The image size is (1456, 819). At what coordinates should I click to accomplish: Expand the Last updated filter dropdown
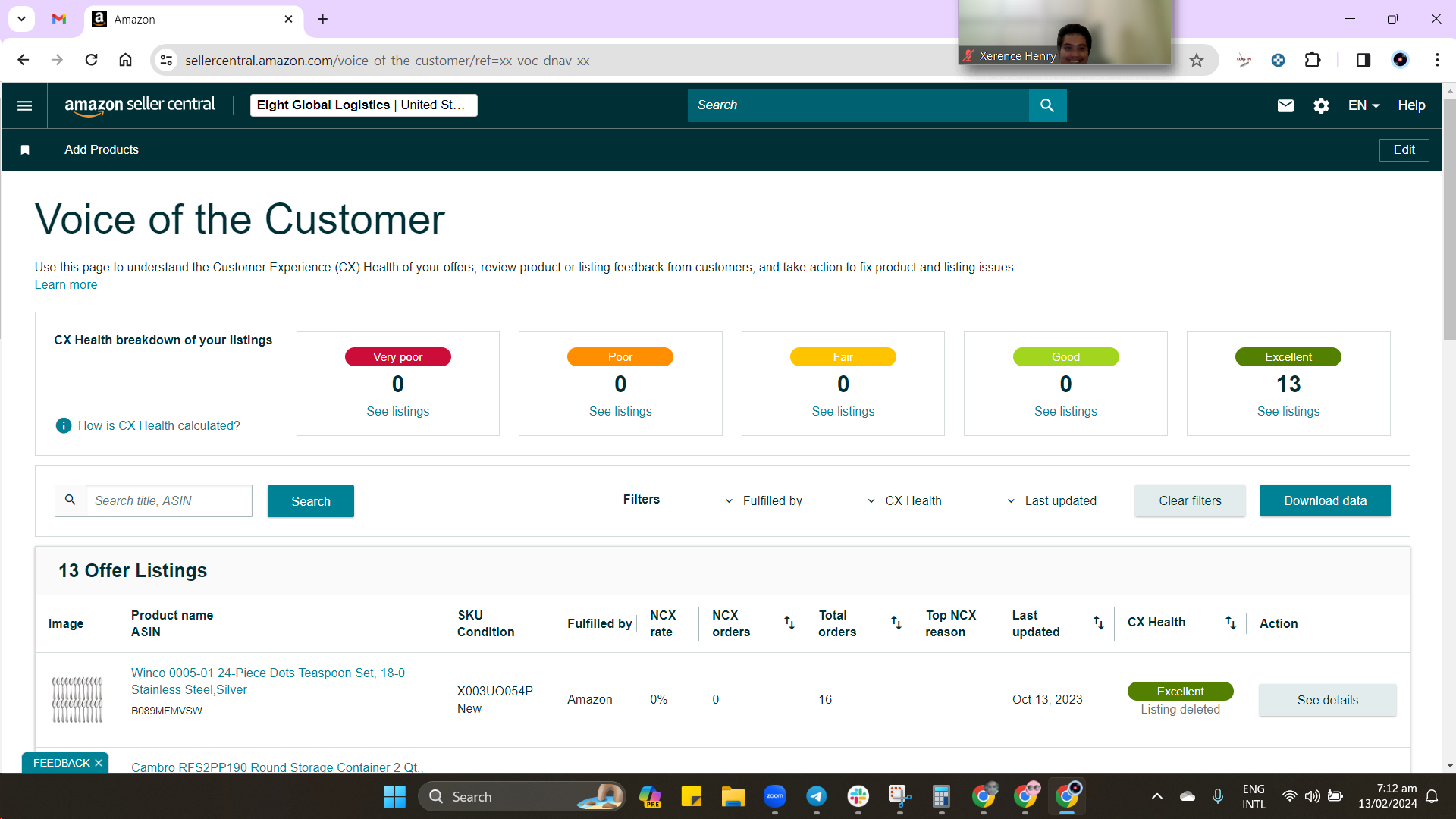[x=1052, y=501]
